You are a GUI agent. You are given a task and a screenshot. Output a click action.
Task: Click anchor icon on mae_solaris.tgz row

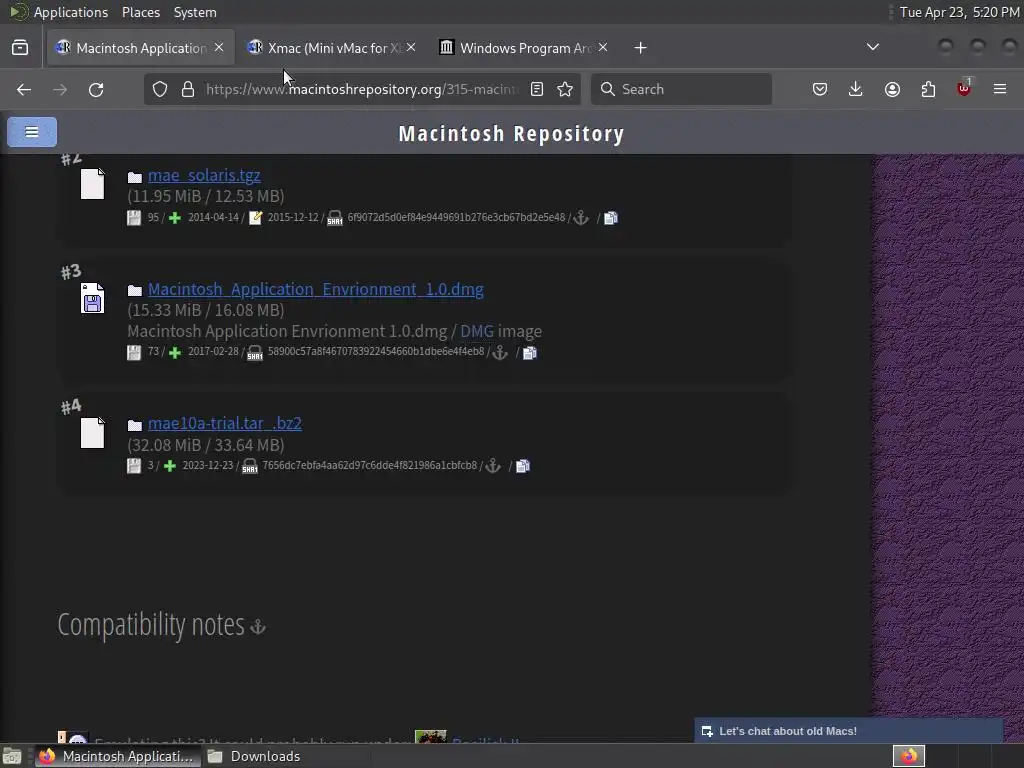pos(581,218)
